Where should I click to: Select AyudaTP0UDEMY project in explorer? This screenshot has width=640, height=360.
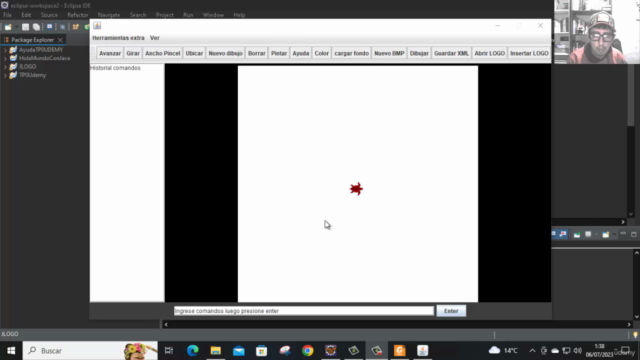pos(40,50)
